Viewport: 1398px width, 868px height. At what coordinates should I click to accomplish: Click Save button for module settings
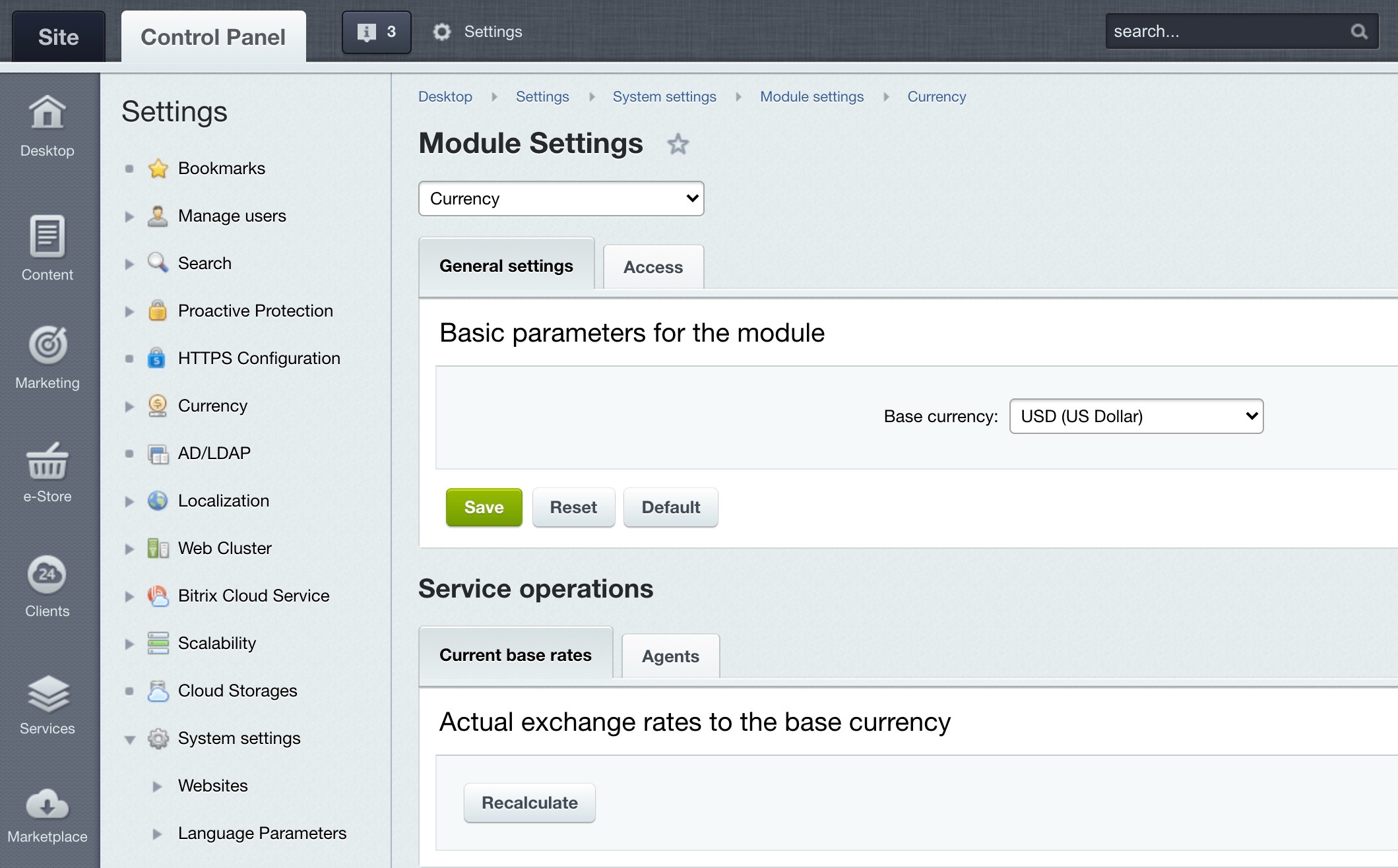(483, 507)
